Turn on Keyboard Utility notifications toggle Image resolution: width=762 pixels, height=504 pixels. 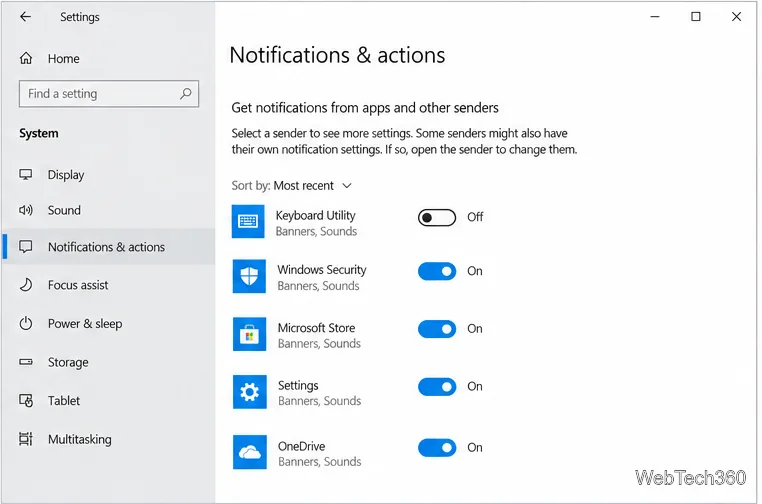[437, 218]
